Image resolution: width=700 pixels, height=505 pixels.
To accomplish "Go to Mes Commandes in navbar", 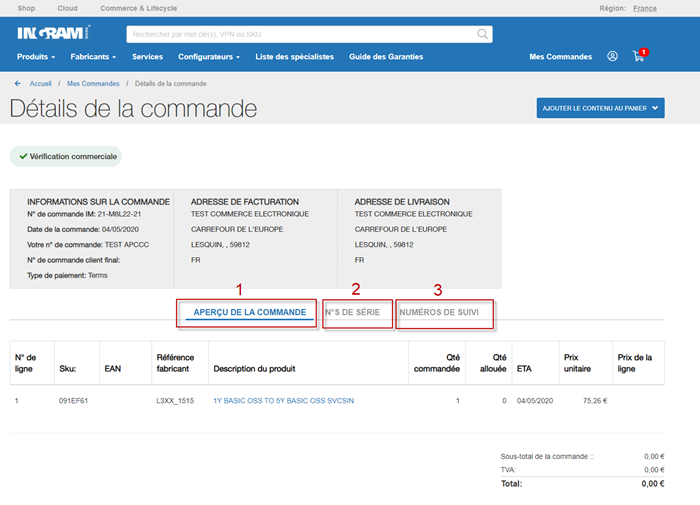I will click(x=561, y=57).
